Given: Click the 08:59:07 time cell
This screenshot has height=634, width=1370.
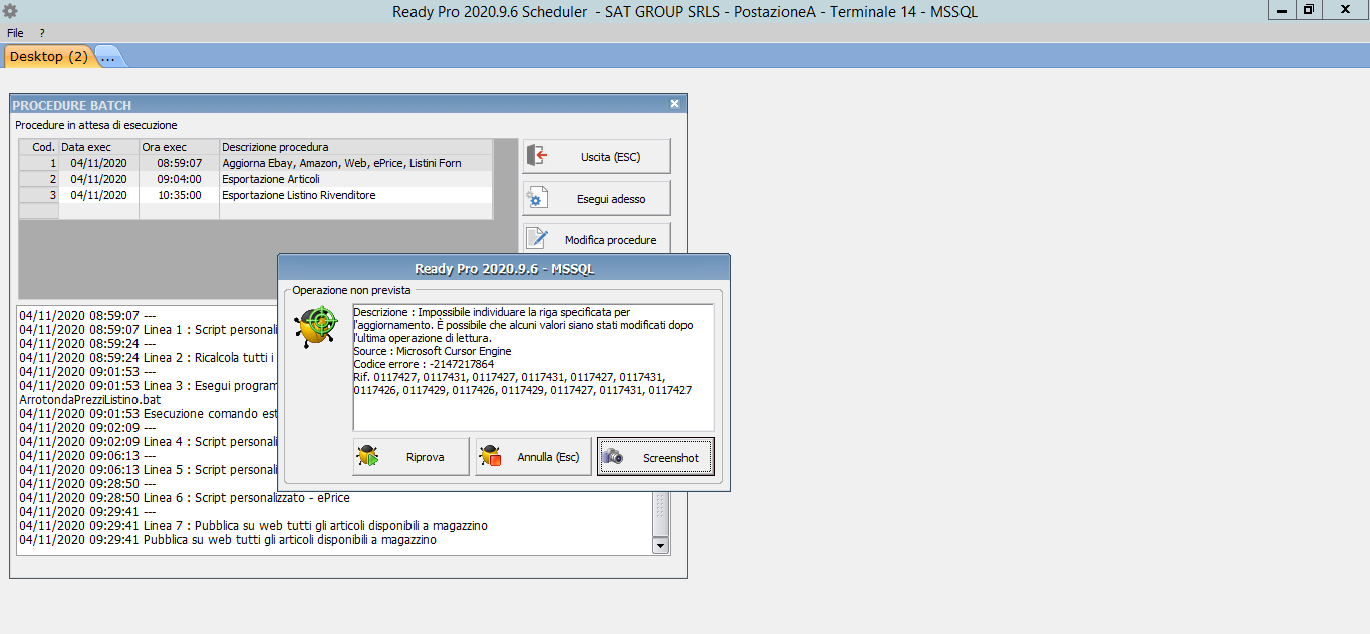Looking at the screenshot, I should point(180,163).
